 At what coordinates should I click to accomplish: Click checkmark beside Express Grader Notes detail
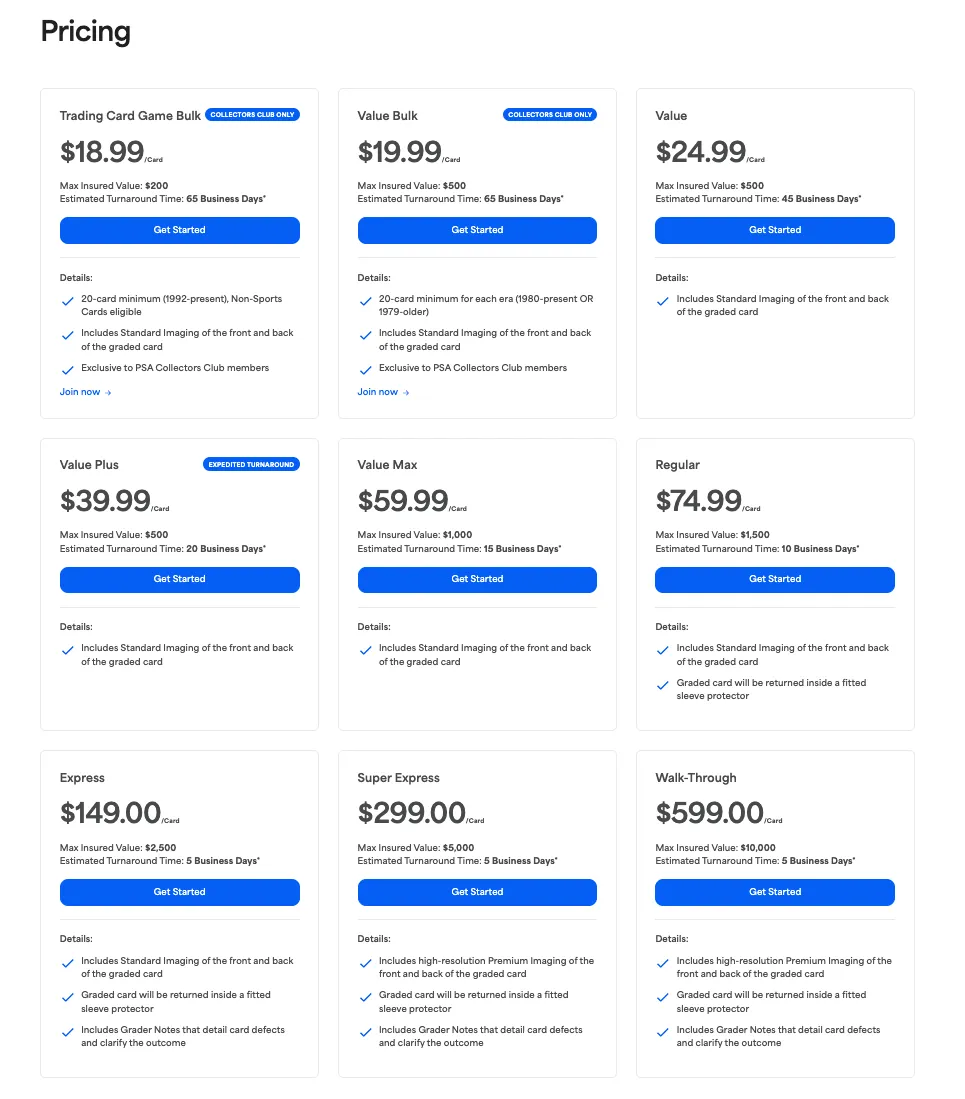67,1032
